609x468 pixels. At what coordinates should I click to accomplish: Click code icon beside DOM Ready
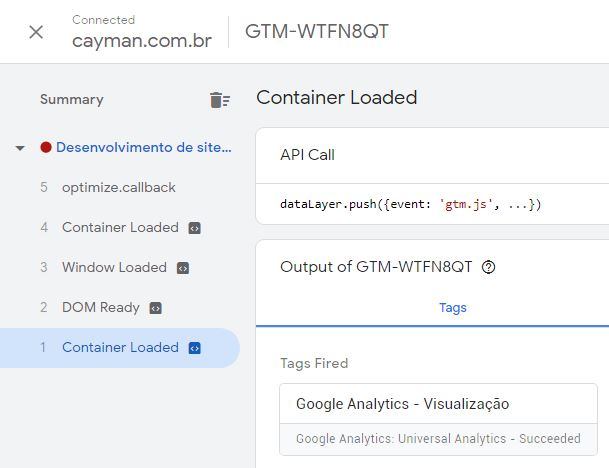[x=155, y=308]
